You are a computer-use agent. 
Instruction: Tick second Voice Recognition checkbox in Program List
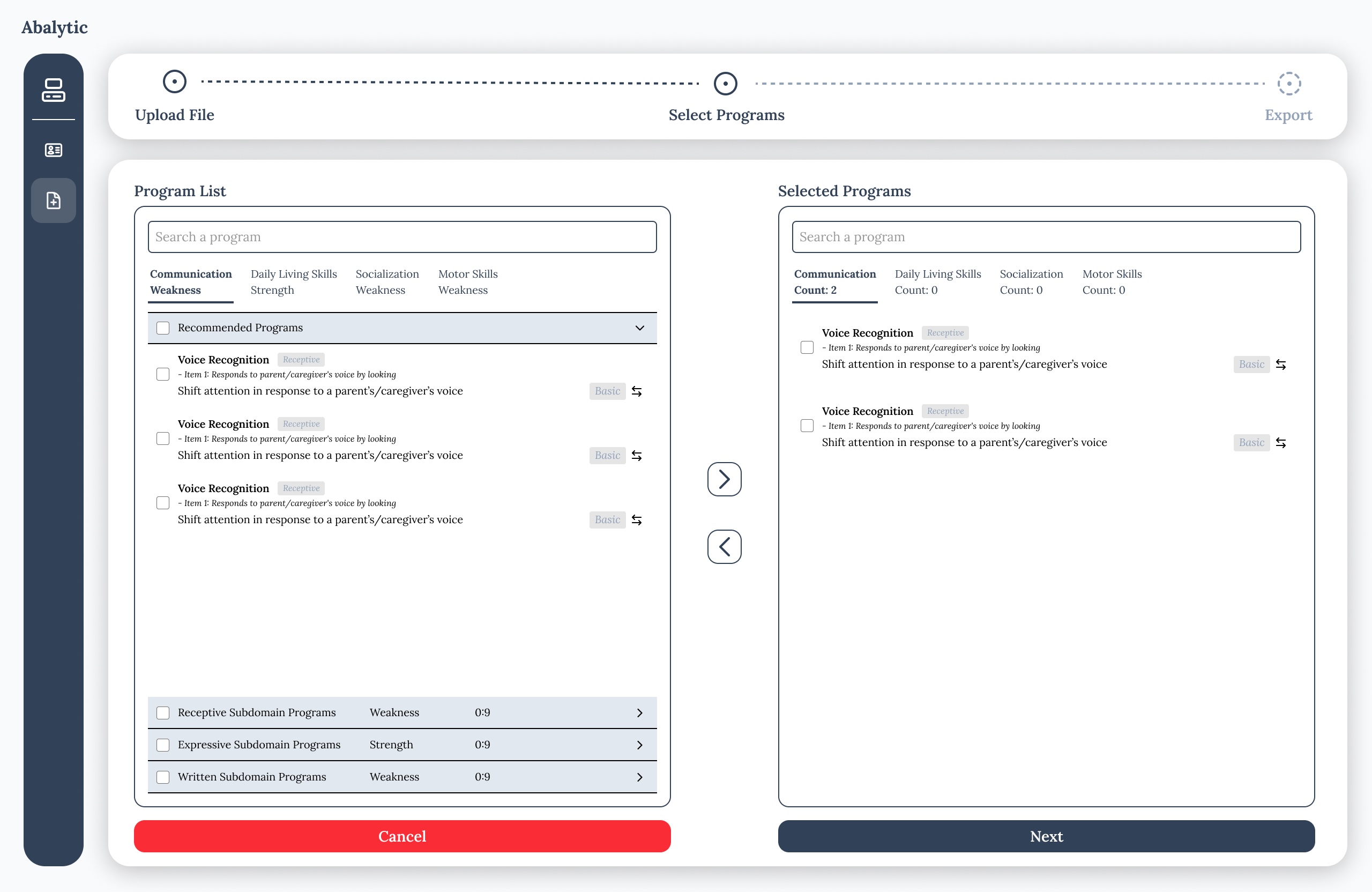point(163,439)
